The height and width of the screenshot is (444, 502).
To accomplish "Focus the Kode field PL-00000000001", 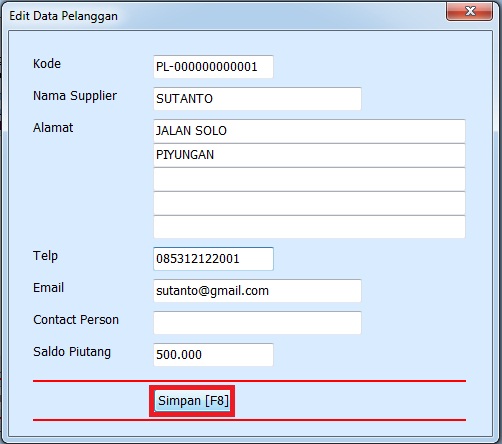I will coord(213,67).
